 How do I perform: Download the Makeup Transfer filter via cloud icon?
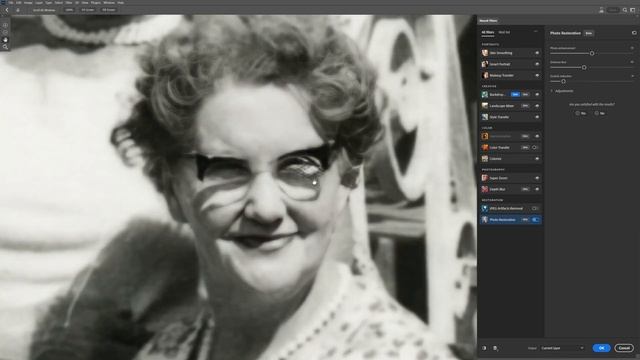[537, 76]
